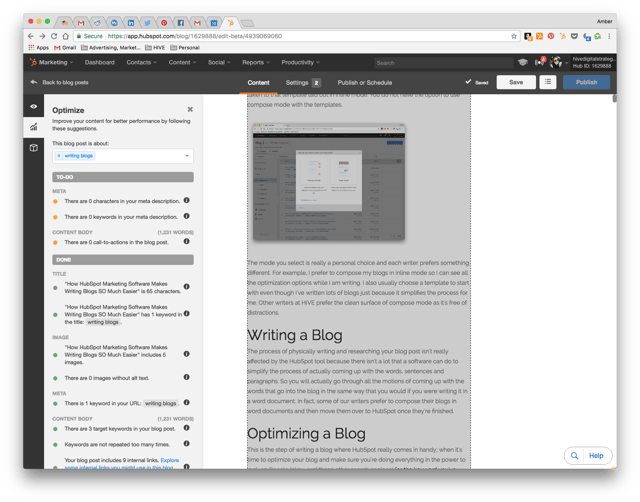Open the Productivity dropdown menu

coord(300,62)
